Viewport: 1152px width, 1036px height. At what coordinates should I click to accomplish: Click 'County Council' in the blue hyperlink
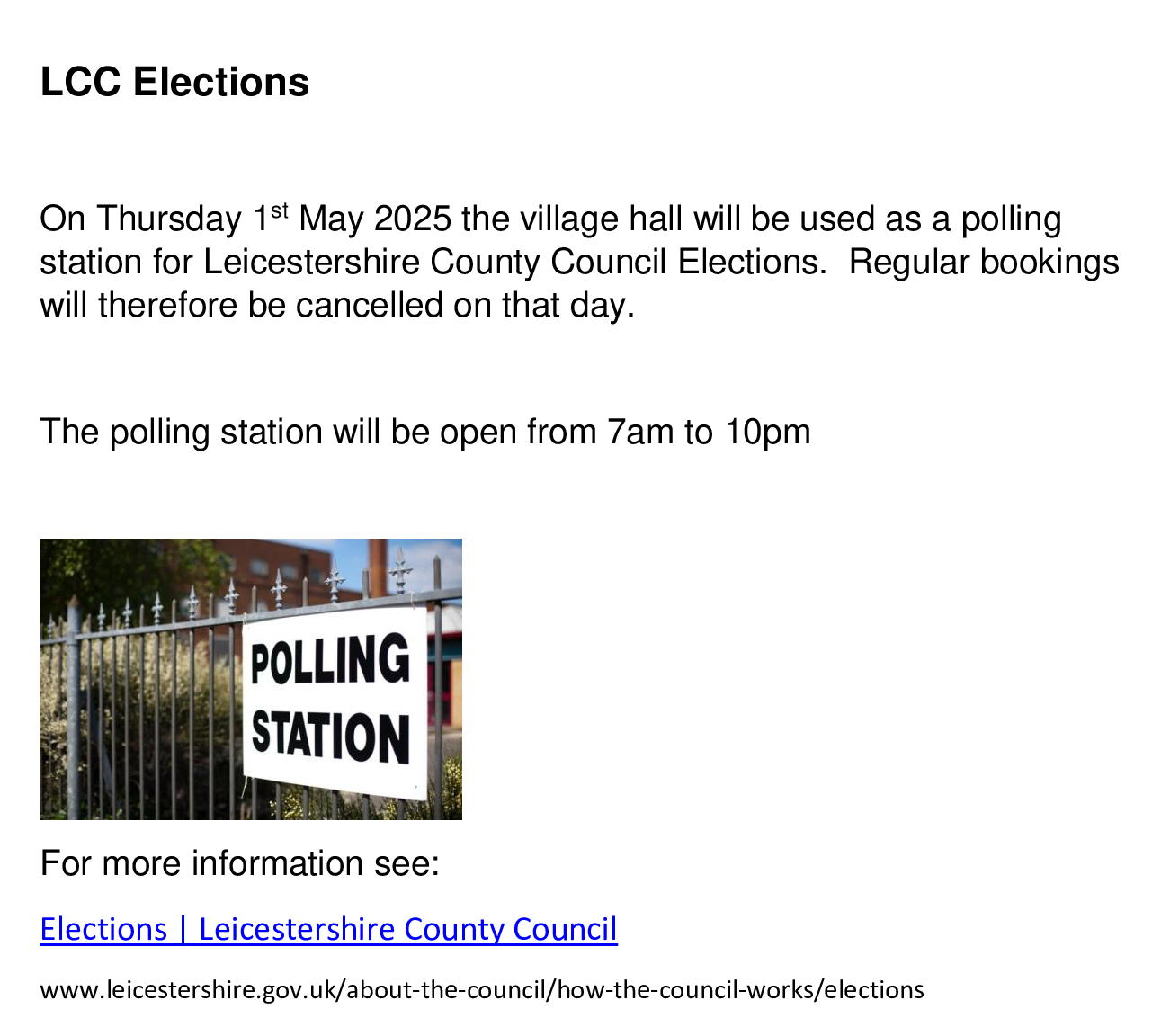click(511, 929)
